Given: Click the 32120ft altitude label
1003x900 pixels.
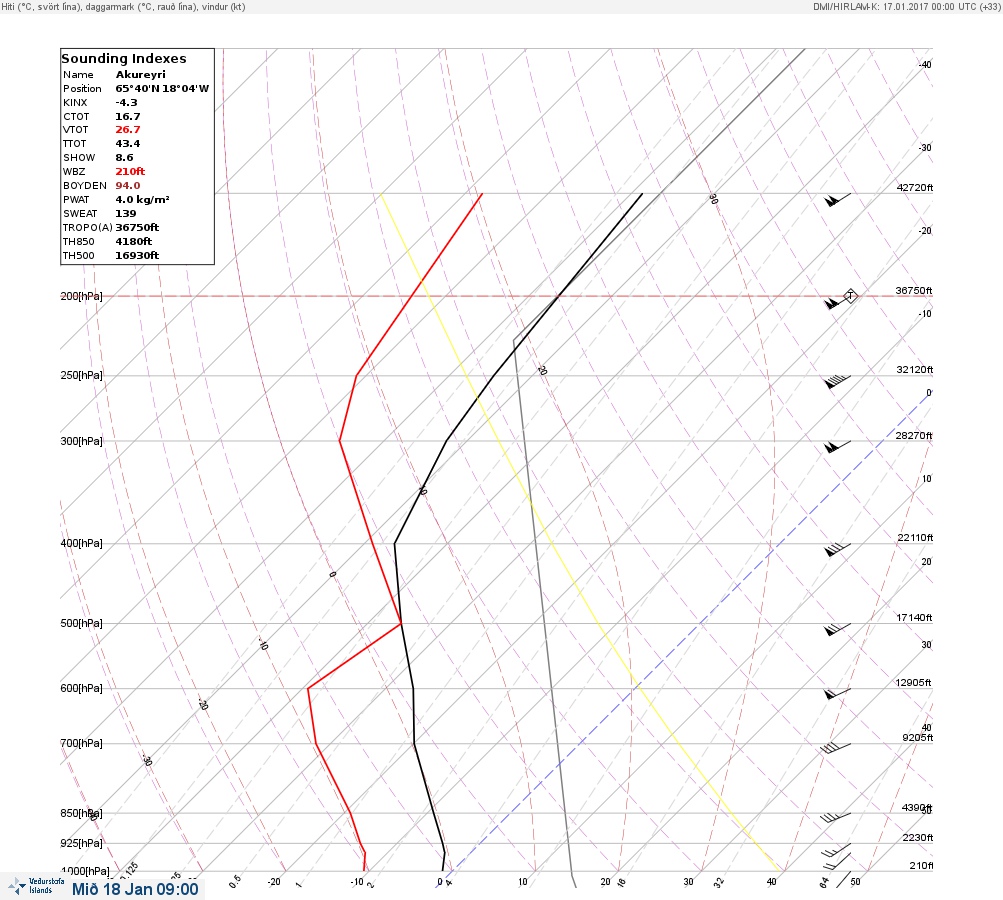Looking at the screenshot, I should 915,370.
